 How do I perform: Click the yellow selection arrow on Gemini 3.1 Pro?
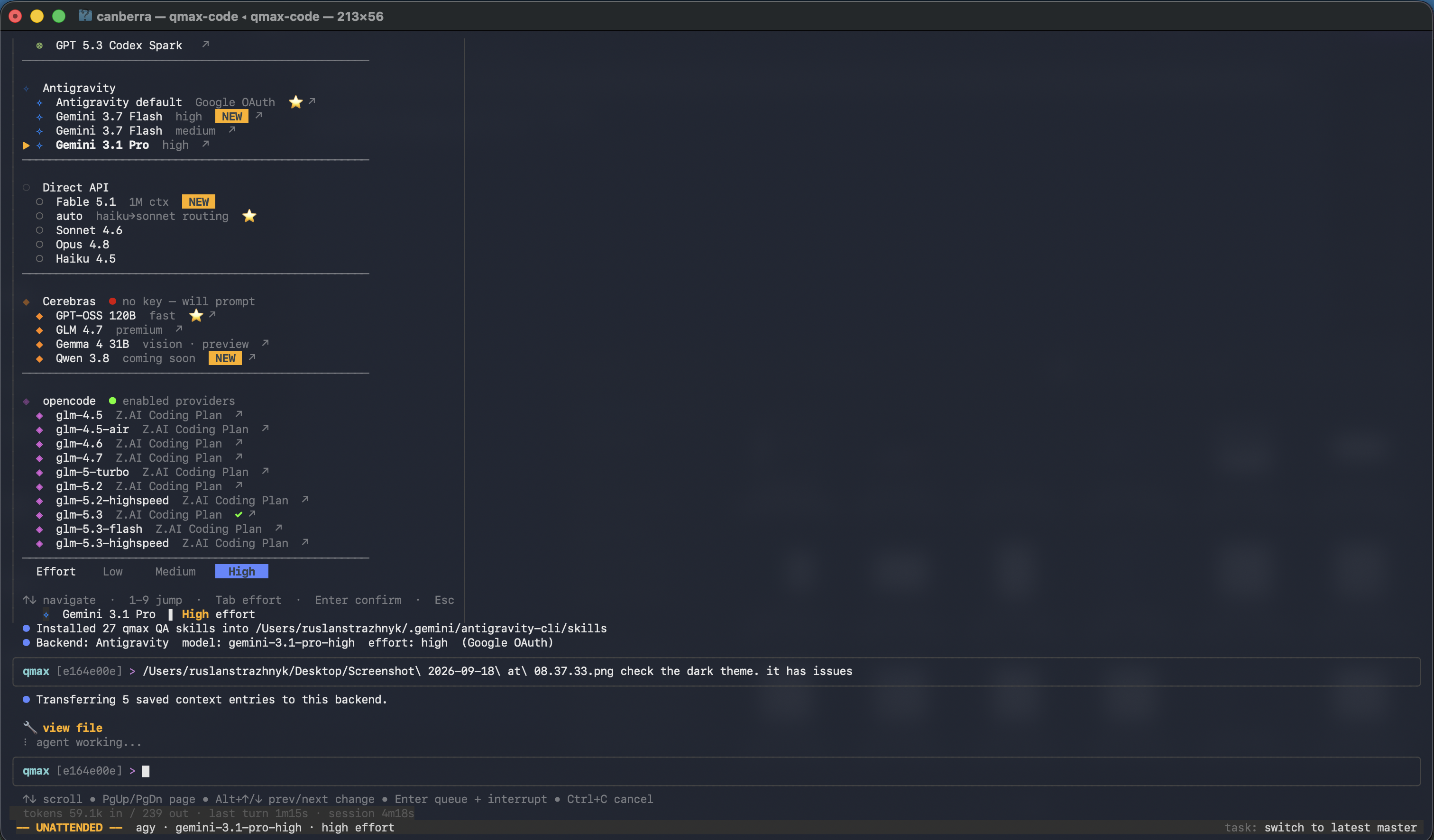pos(26,145)
